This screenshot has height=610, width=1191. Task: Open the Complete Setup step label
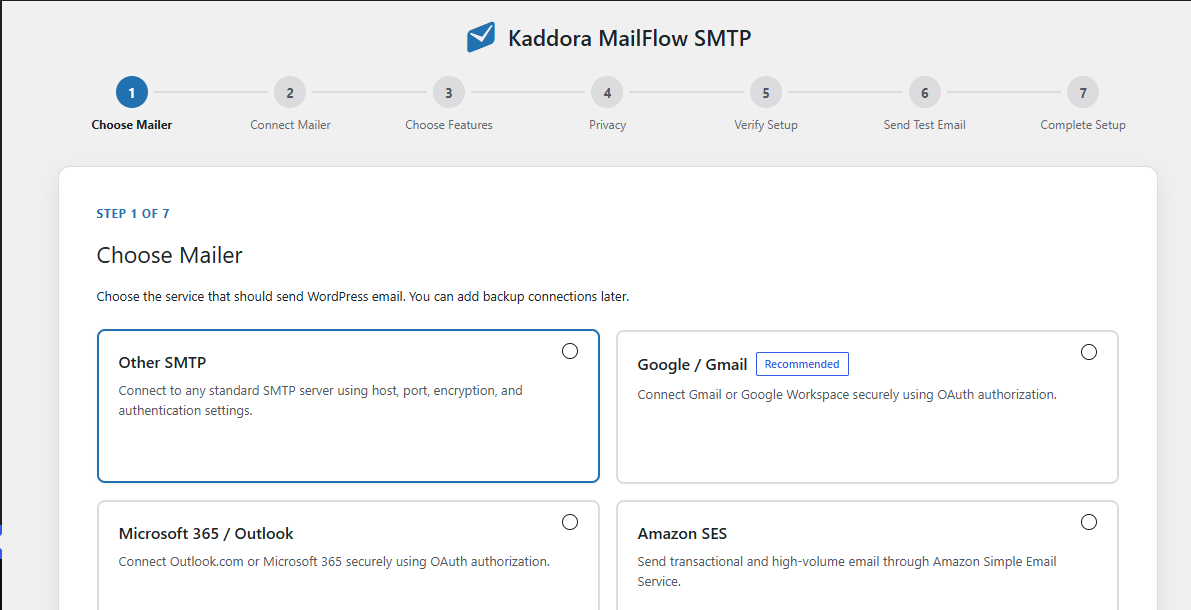pos(1082,125)
